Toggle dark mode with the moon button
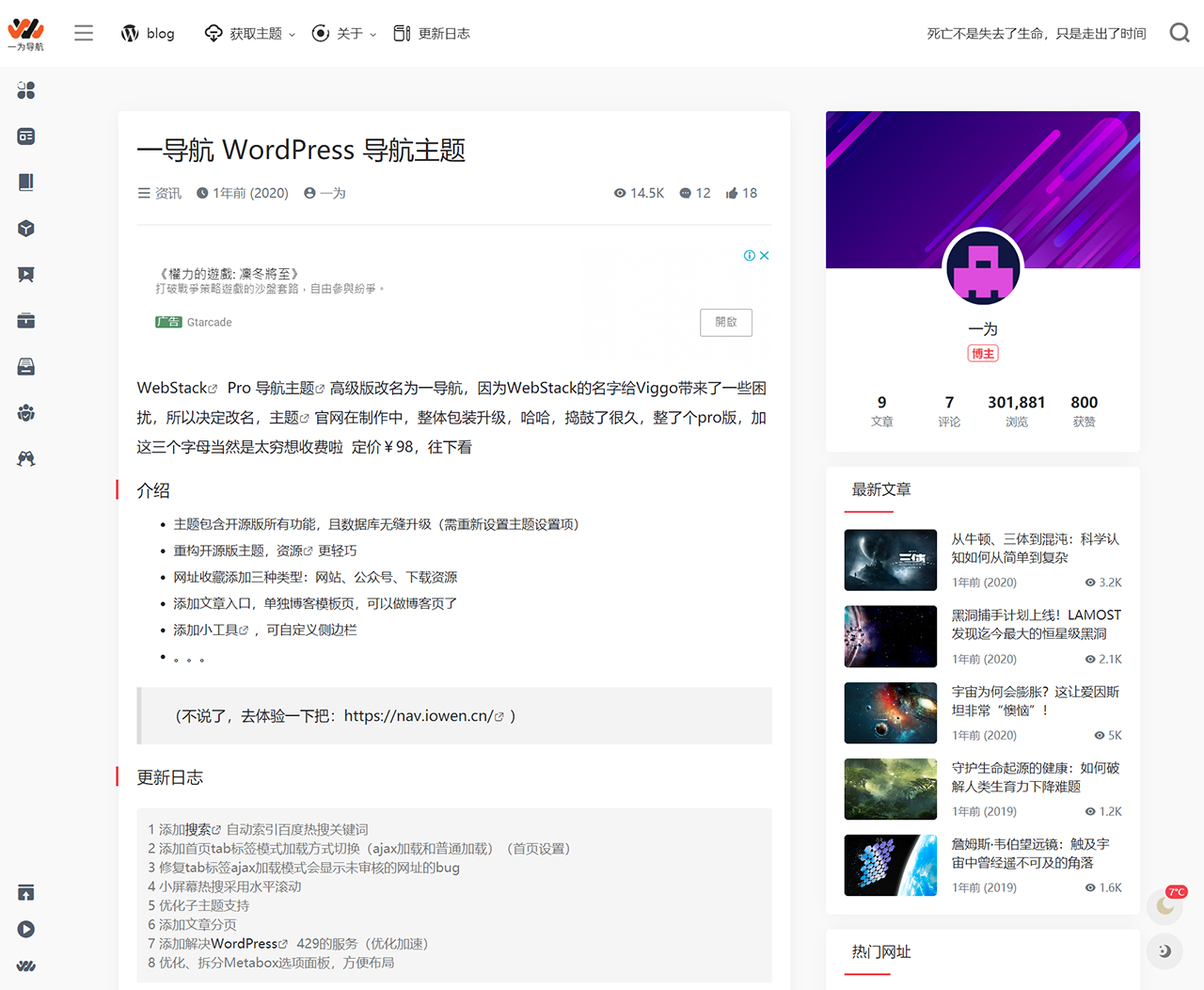Image resolution: width=1204 pixels, height=990 pixels. pyautogui.click(x=1164, y=951)
